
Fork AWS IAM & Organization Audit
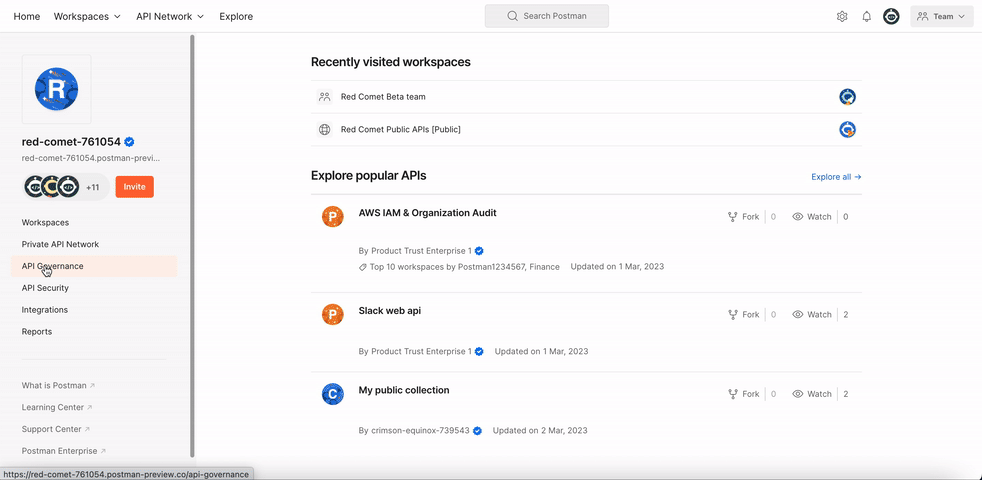pyautogui.click(x=743, y=217)
